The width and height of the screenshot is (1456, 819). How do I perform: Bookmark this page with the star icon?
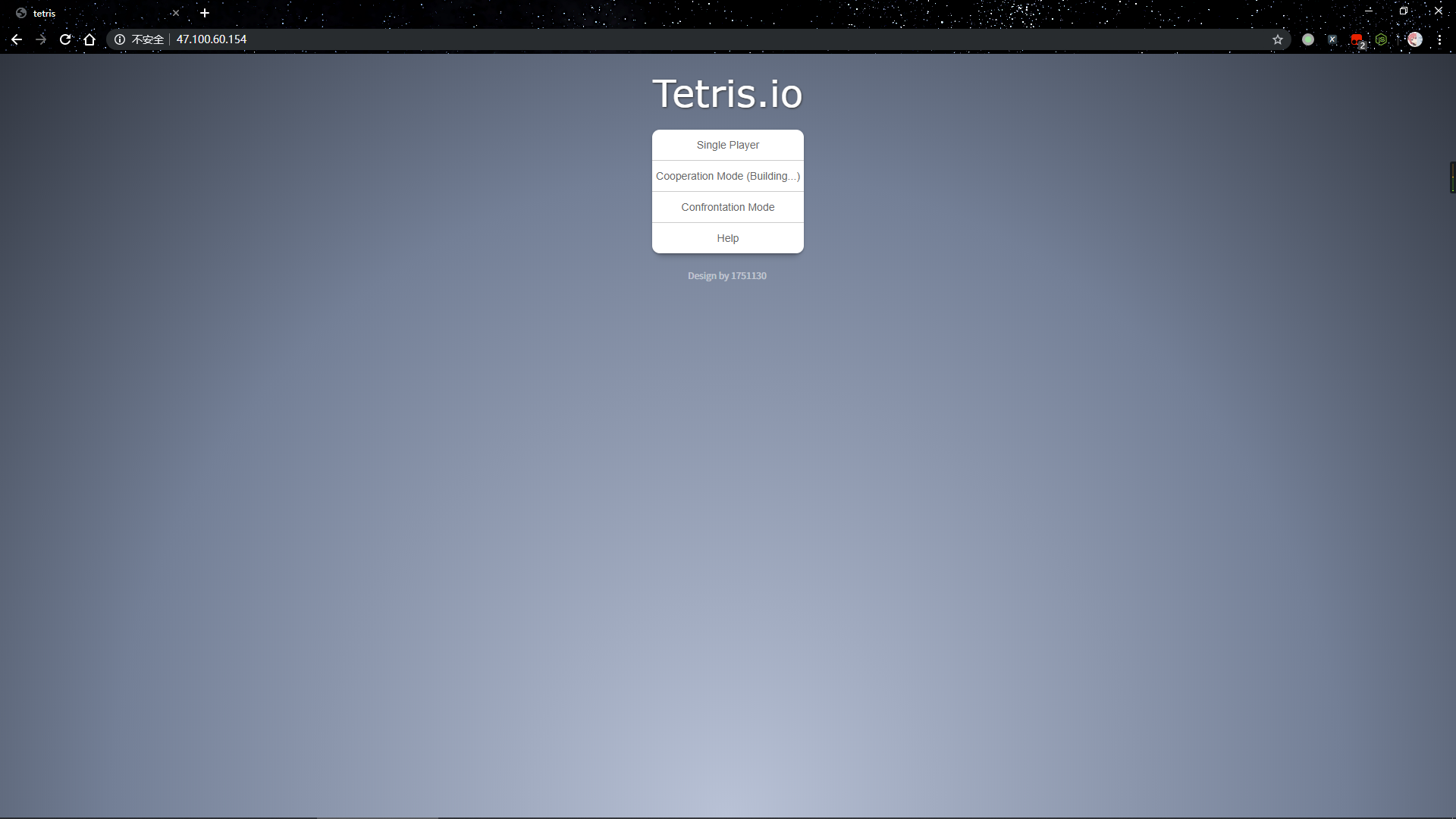[1278, 39]
